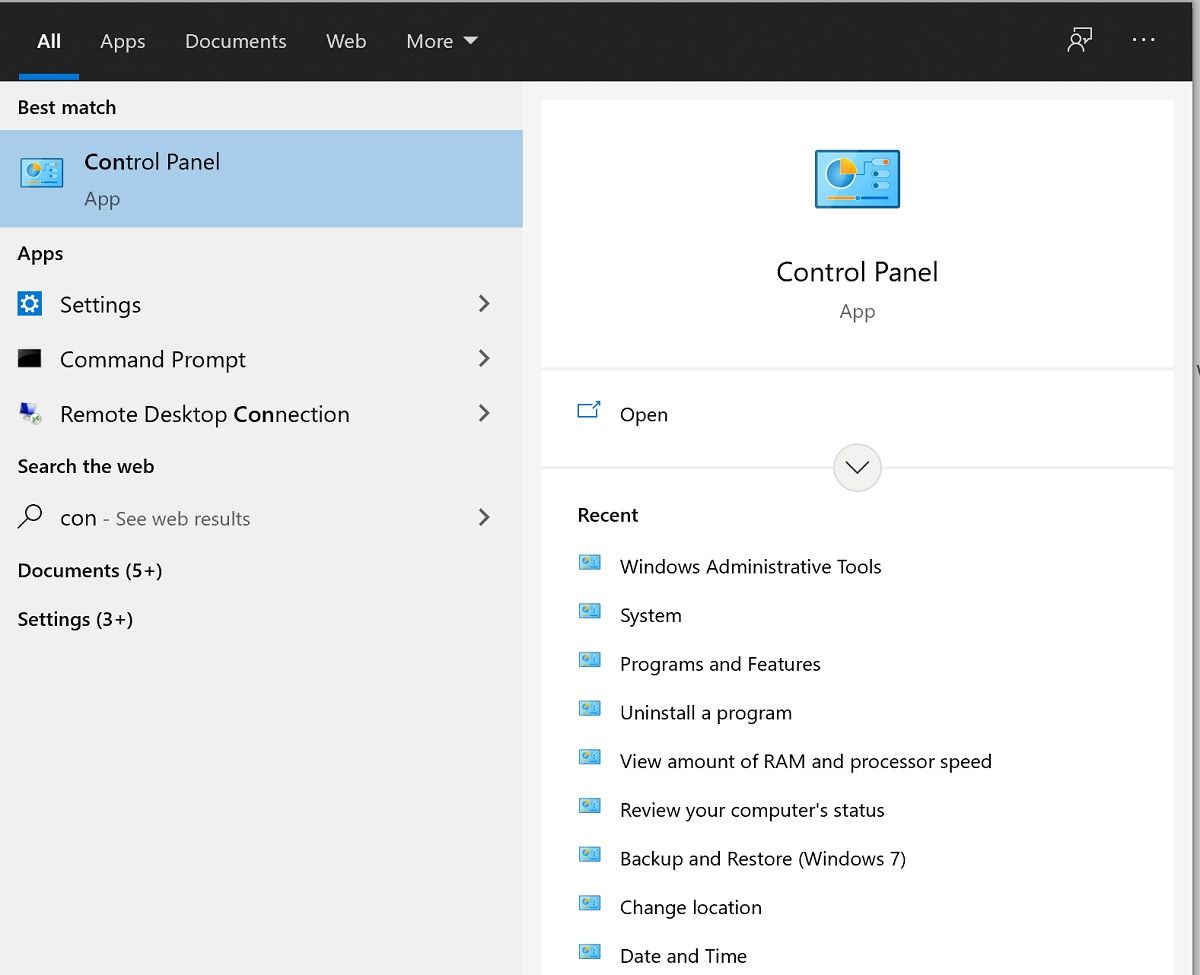Expand Command Prompt options arrow

pyautogui.click(x=484, y=358)
